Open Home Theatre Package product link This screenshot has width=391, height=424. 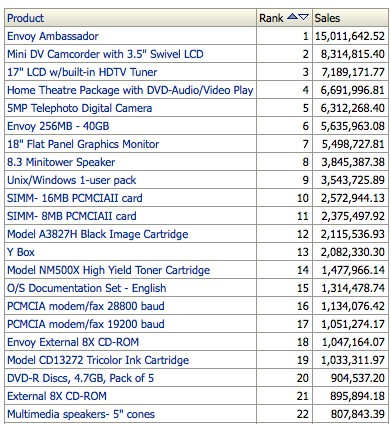click(x=130, y=90)
